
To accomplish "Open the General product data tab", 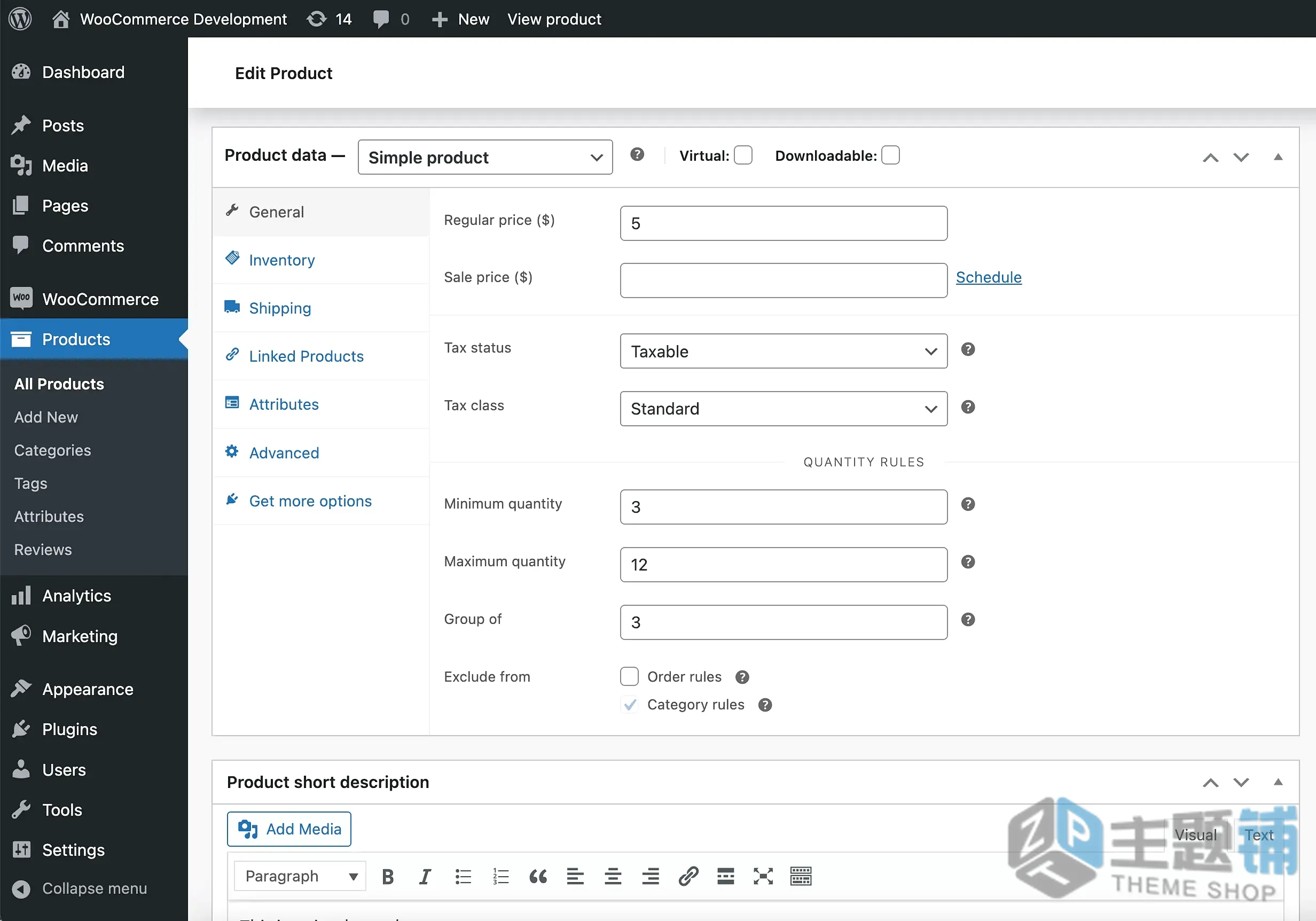I will [321, 212].
